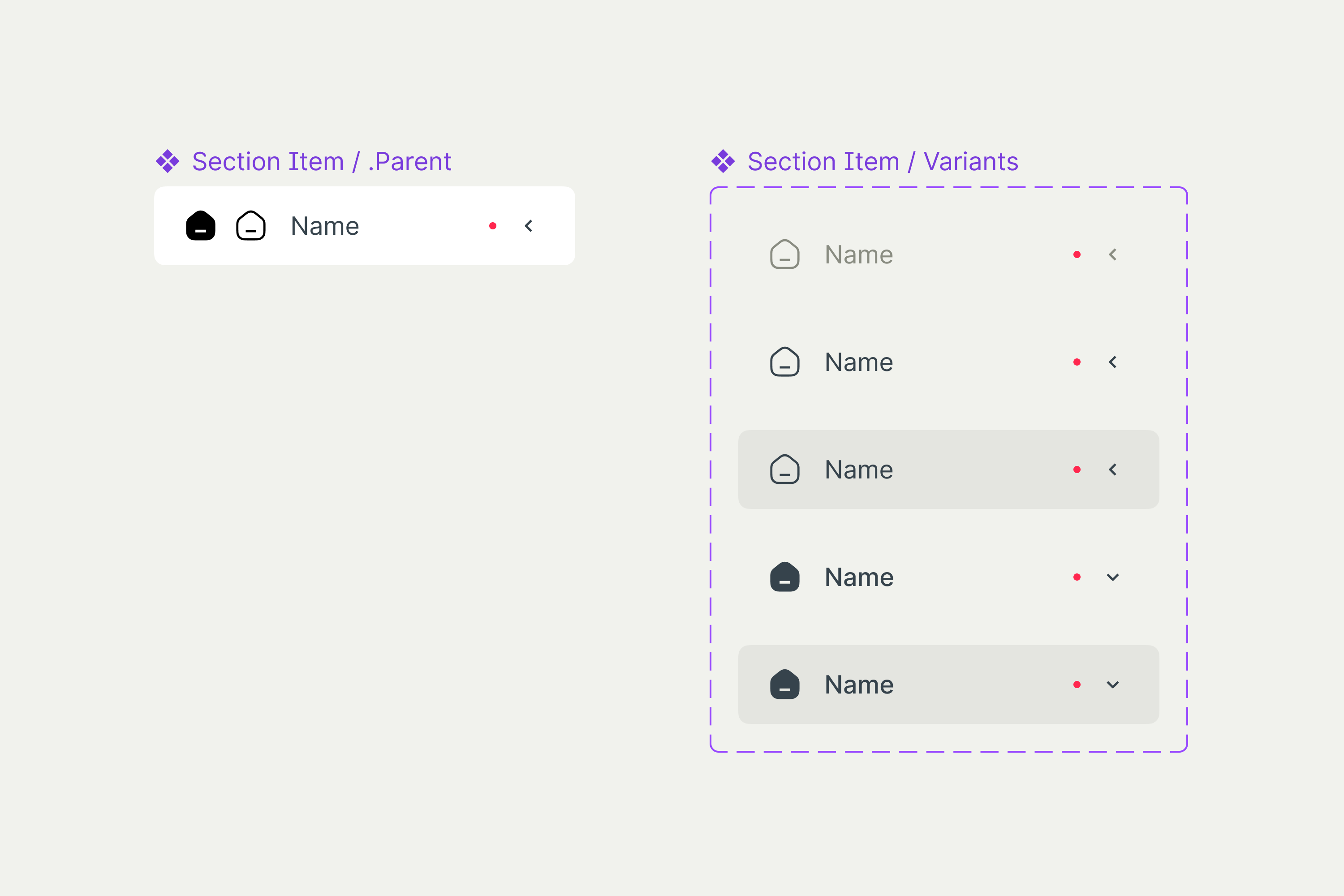
Task: Expand third highlighted variant via left chevron
Action: 1112,469
